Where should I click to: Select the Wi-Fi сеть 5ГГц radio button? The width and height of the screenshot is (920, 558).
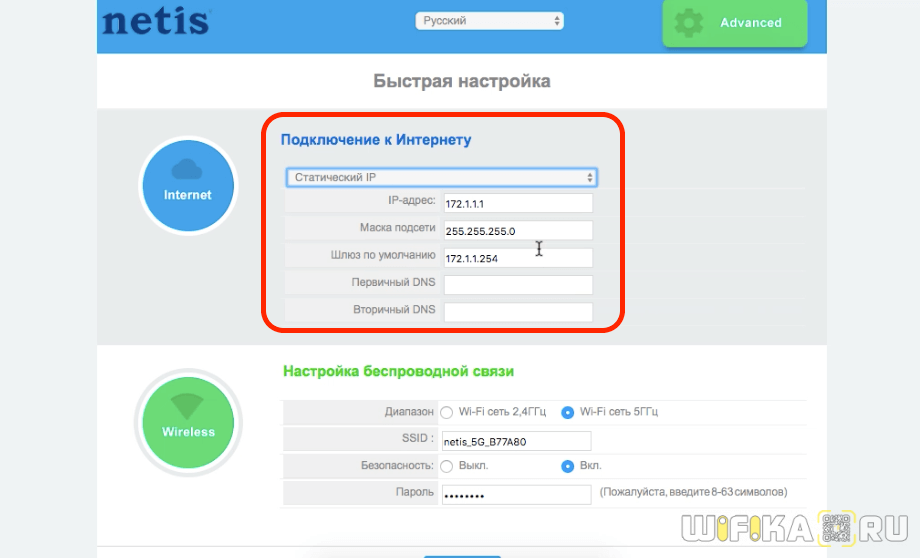click(567, 412)
